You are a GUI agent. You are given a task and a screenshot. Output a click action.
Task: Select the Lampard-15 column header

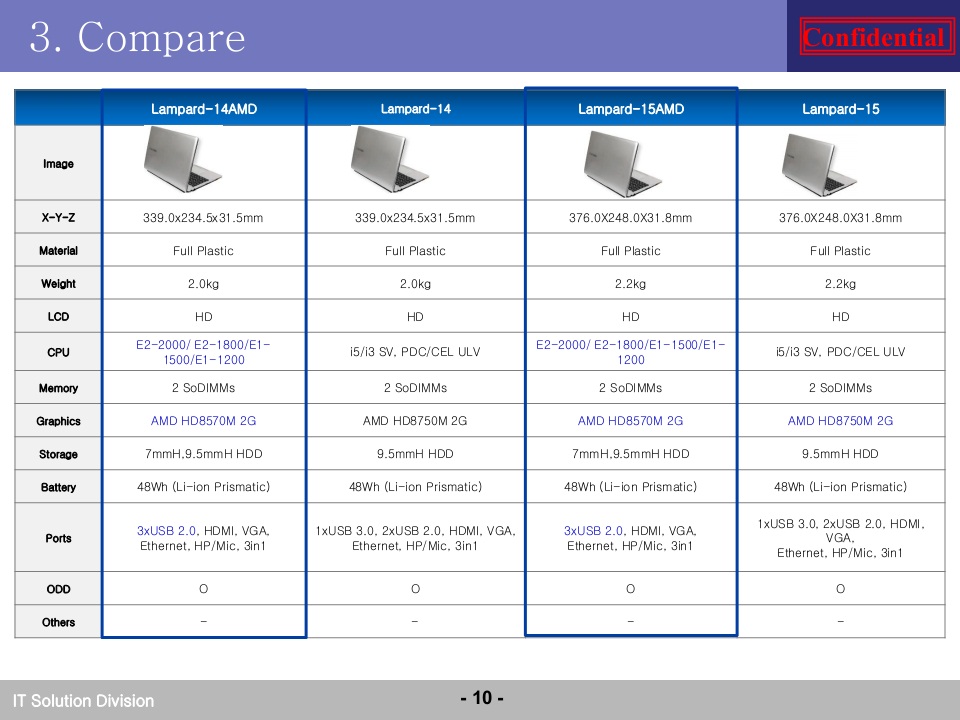[x=841, y=109]
